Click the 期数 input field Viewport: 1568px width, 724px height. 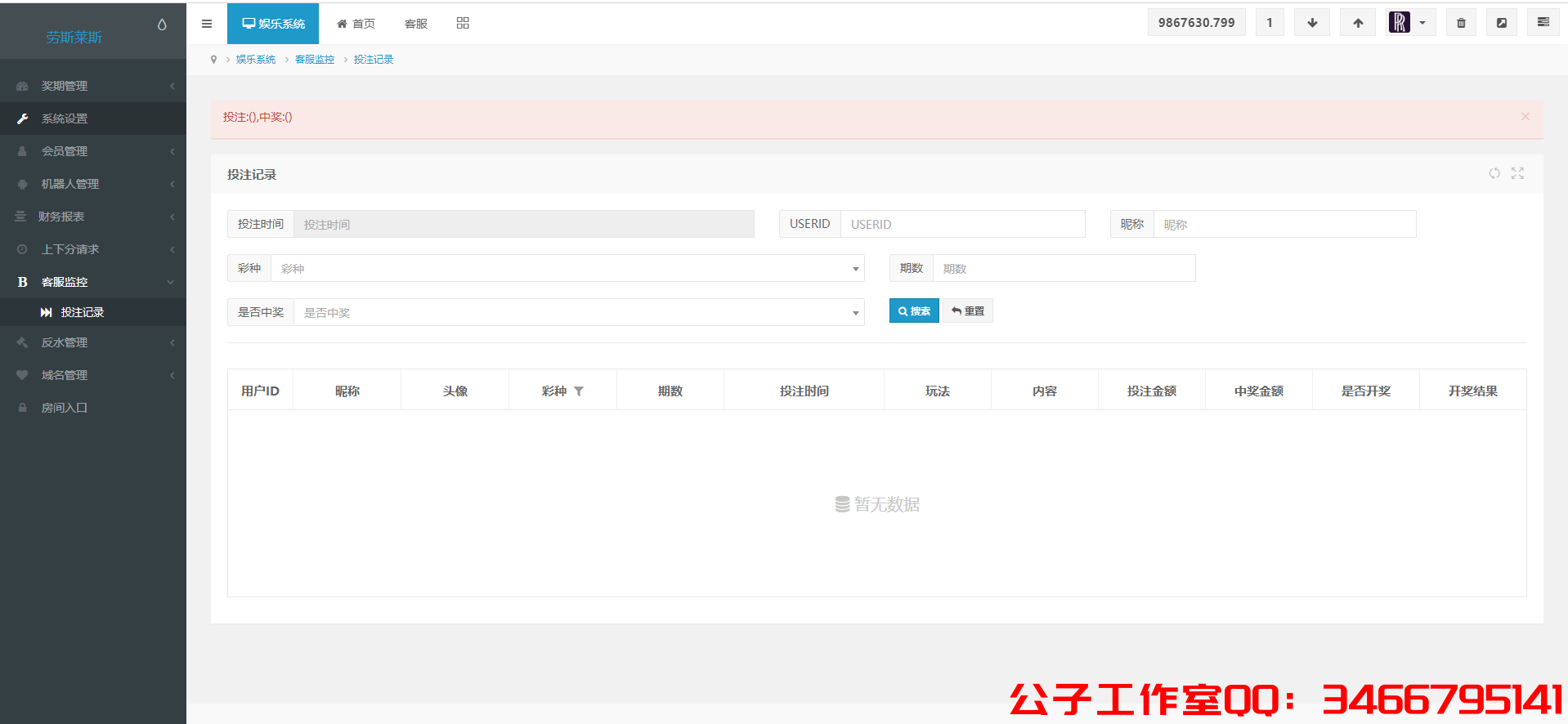(x=1064, y=268)
